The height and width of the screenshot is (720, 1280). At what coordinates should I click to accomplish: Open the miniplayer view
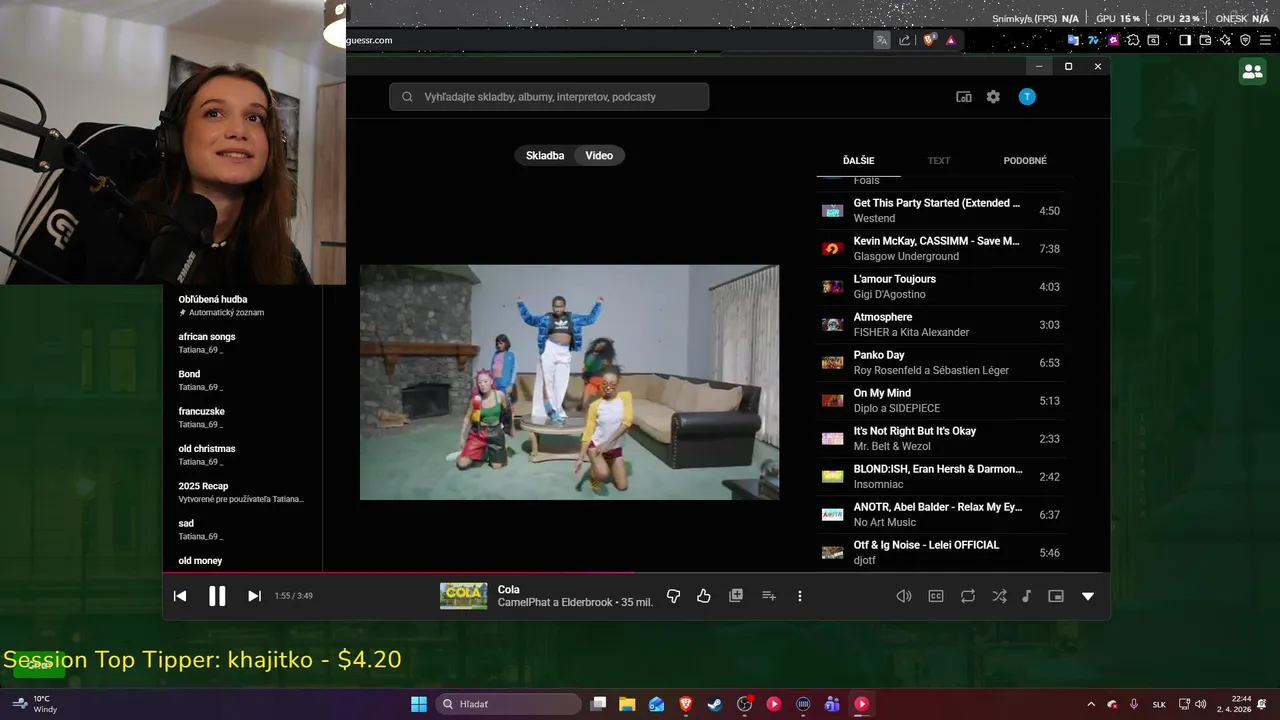point(1056,596)
